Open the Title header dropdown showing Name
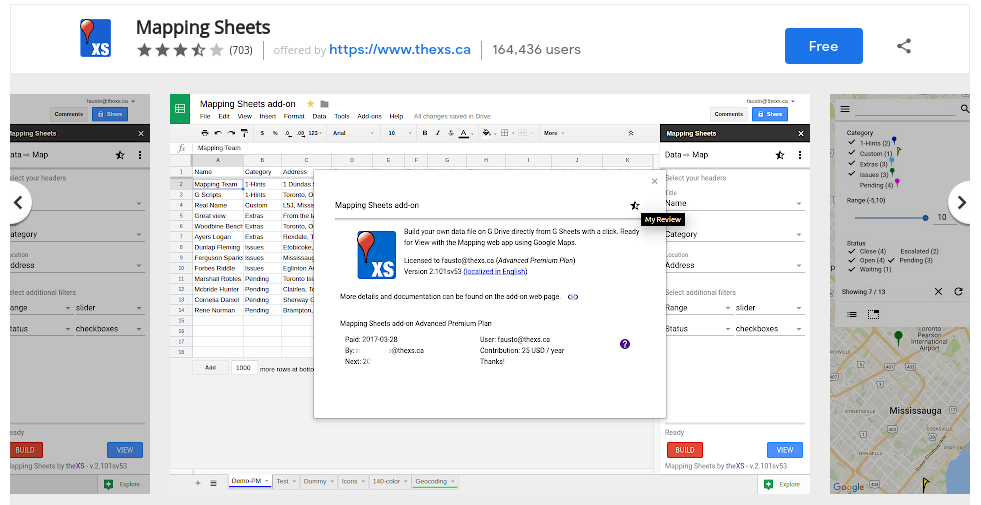 [734, 203]
